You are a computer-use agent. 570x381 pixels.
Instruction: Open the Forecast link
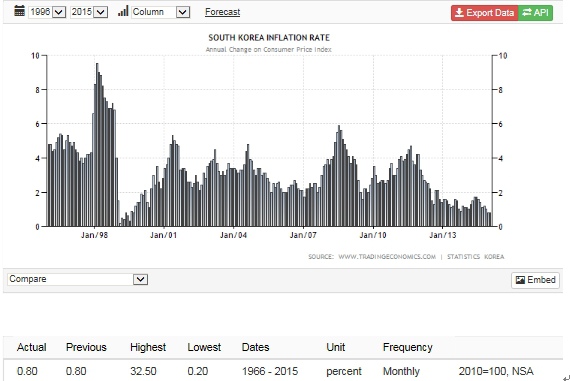[x=222, y=12]
